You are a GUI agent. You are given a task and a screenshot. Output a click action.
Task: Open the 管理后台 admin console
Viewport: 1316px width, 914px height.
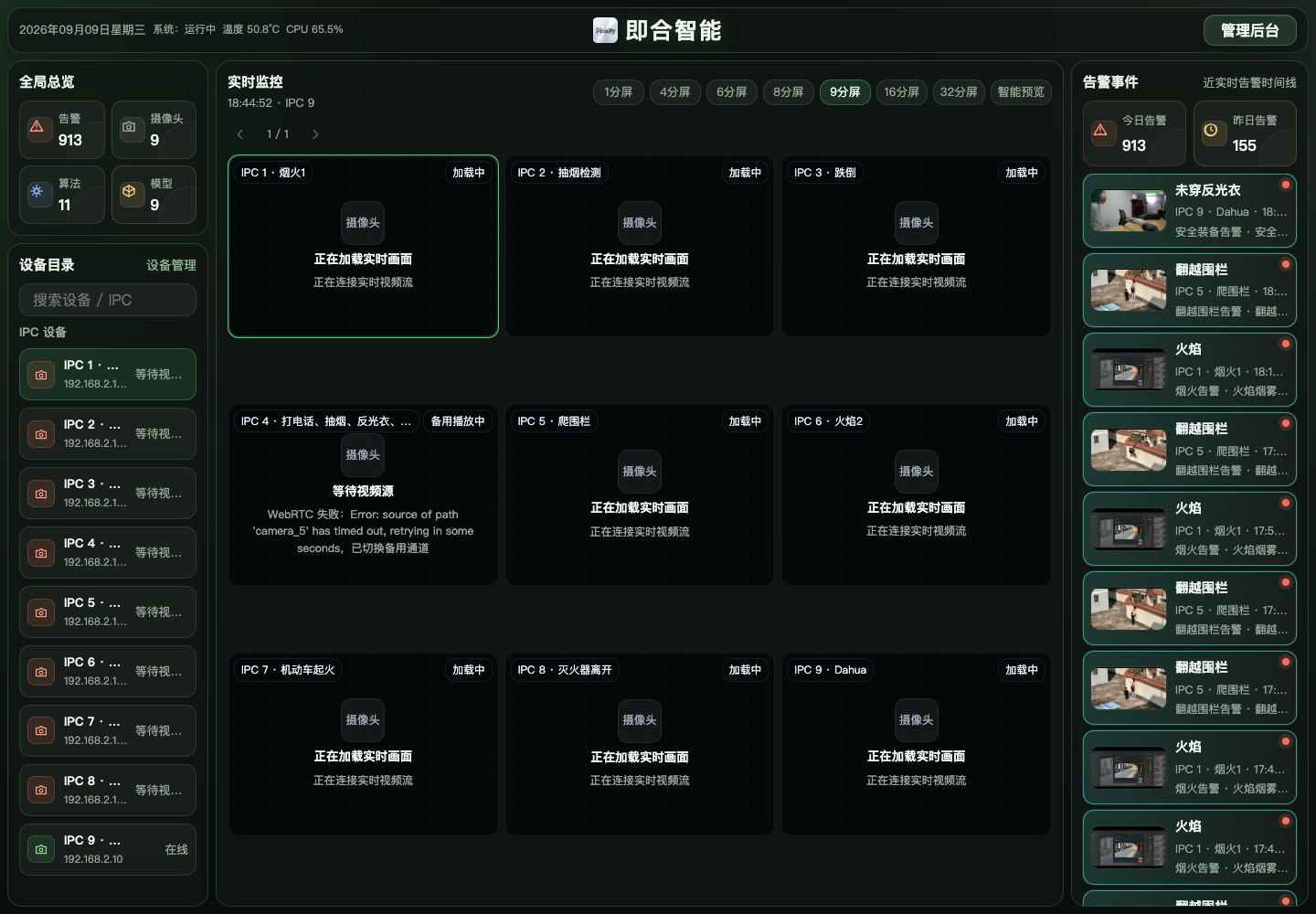pos(1250,30)
